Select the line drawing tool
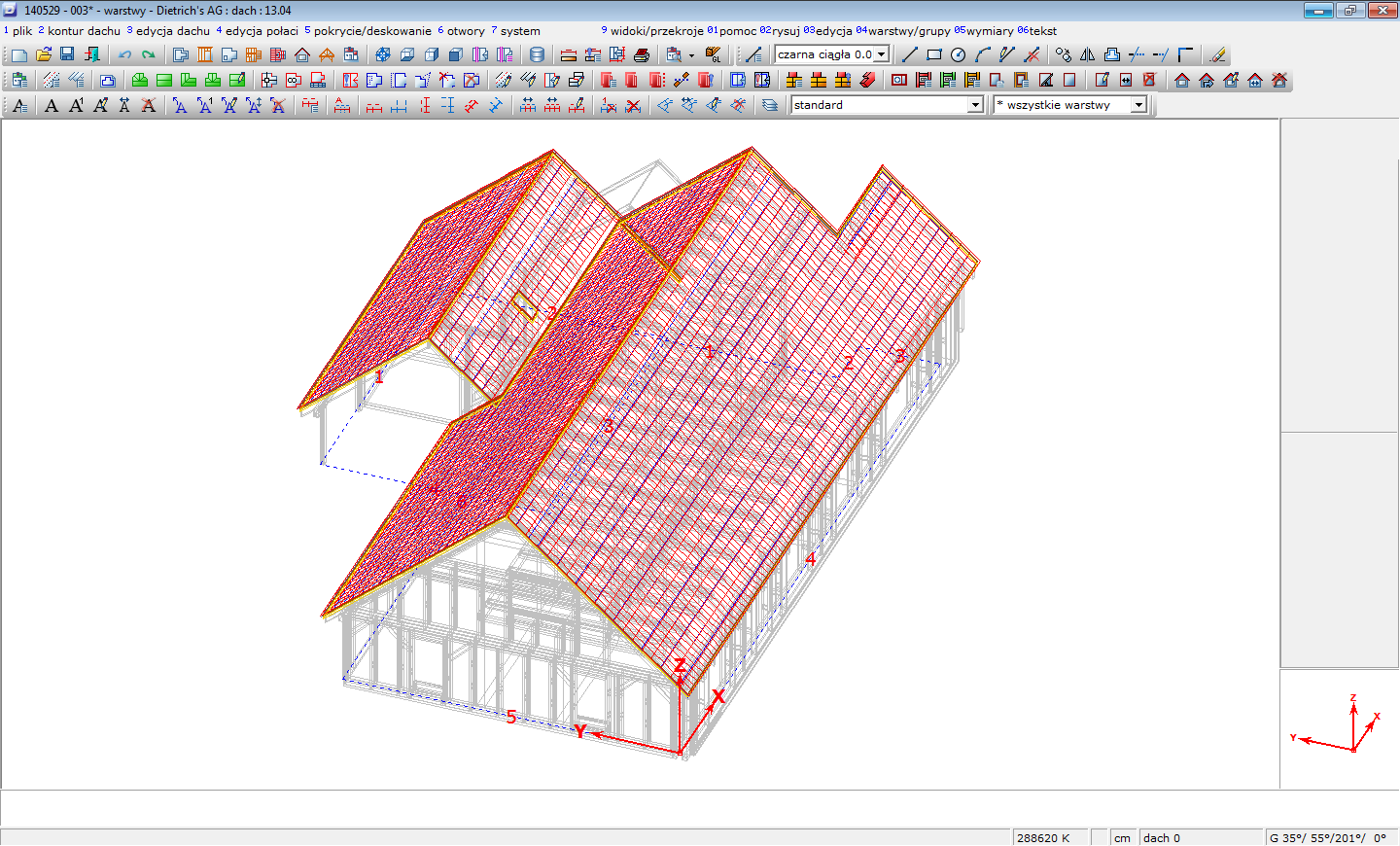The image size is (1400, 846). coord(909,55)
